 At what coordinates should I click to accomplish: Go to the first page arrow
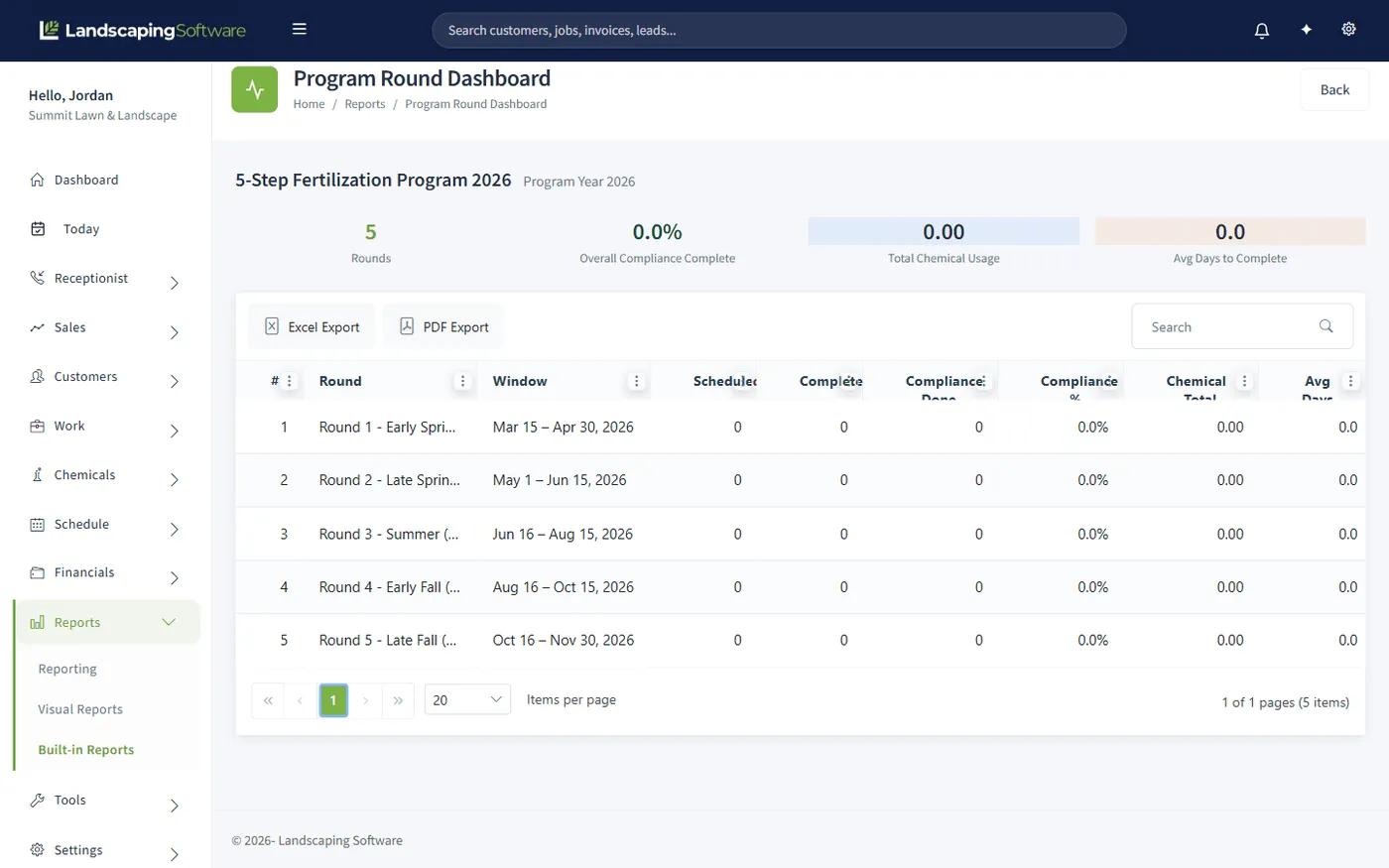(x=268, y=700)
